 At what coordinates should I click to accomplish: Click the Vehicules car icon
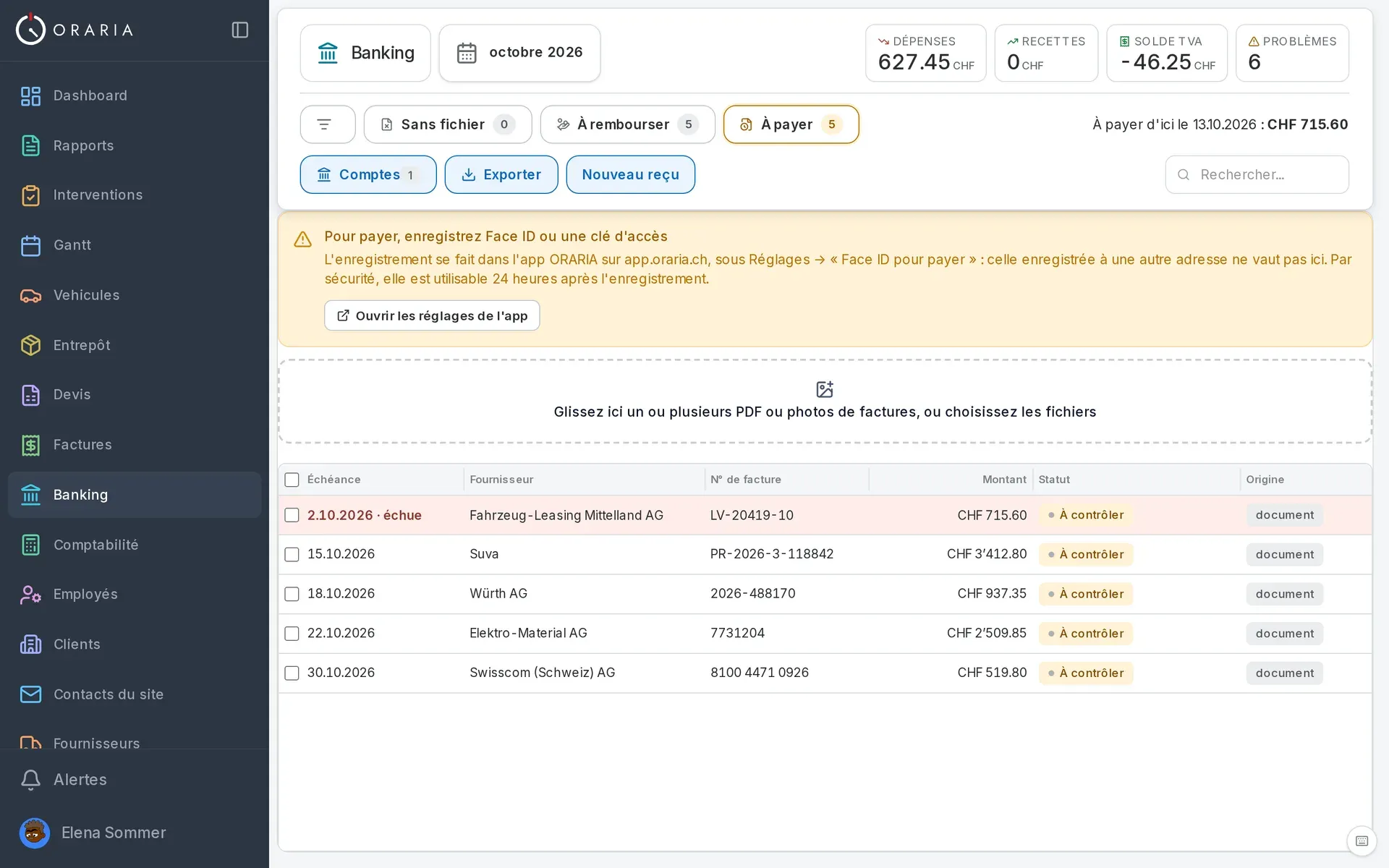[30, 295]
